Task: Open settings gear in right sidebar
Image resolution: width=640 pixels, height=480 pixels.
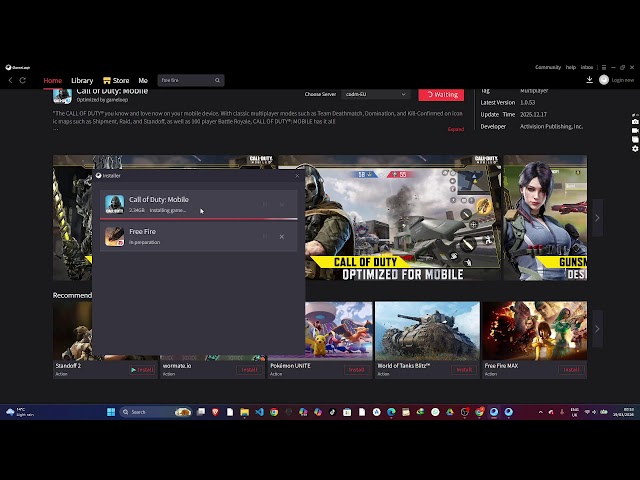Action: click(x=635, y=149)
